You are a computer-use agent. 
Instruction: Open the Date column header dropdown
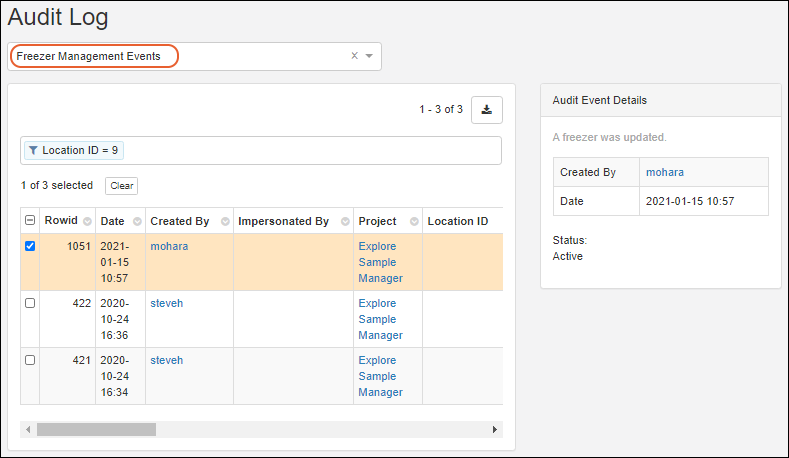click(135, 222)
